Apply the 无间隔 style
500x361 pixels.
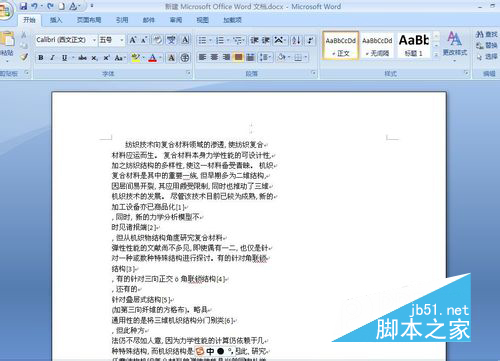pyautogui.click(x=377, y=46)
